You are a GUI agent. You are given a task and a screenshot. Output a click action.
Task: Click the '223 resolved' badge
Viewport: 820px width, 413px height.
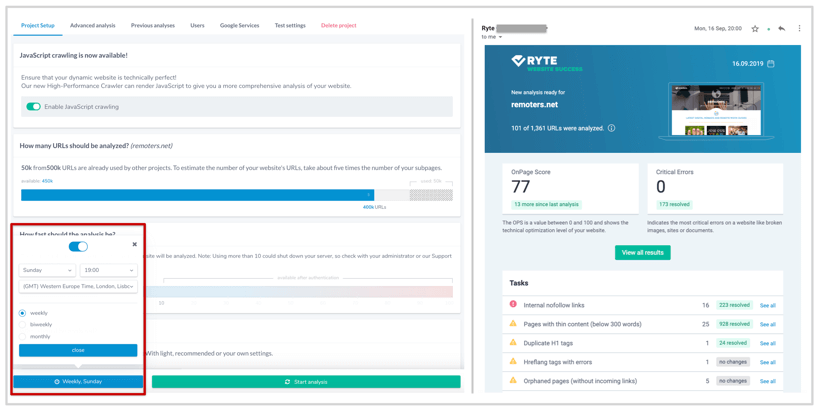734,305
